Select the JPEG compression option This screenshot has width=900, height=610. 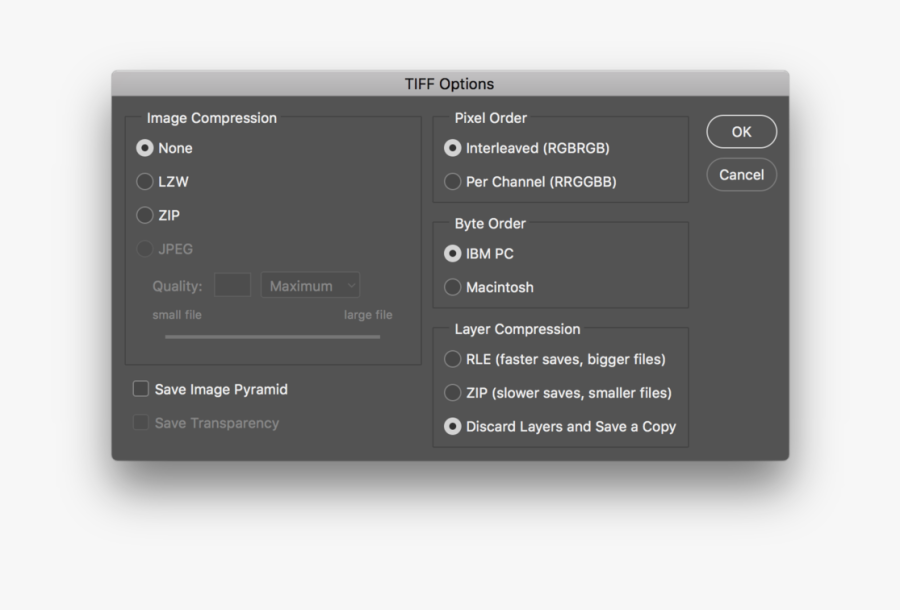(145, 249)
